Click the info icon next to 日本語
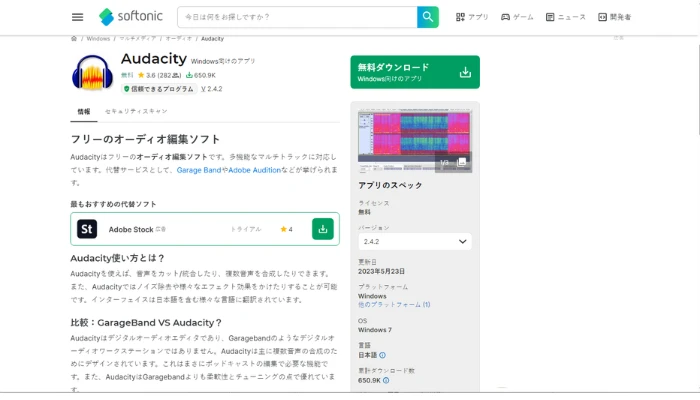700x400 pixels. (383, 355)
